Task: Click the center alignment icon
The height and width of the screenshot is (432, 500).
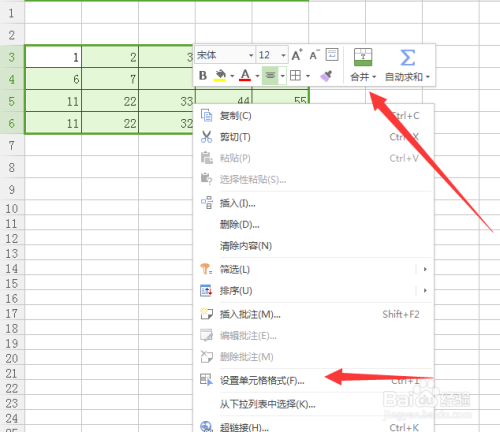Action: [x=270, y=76]
